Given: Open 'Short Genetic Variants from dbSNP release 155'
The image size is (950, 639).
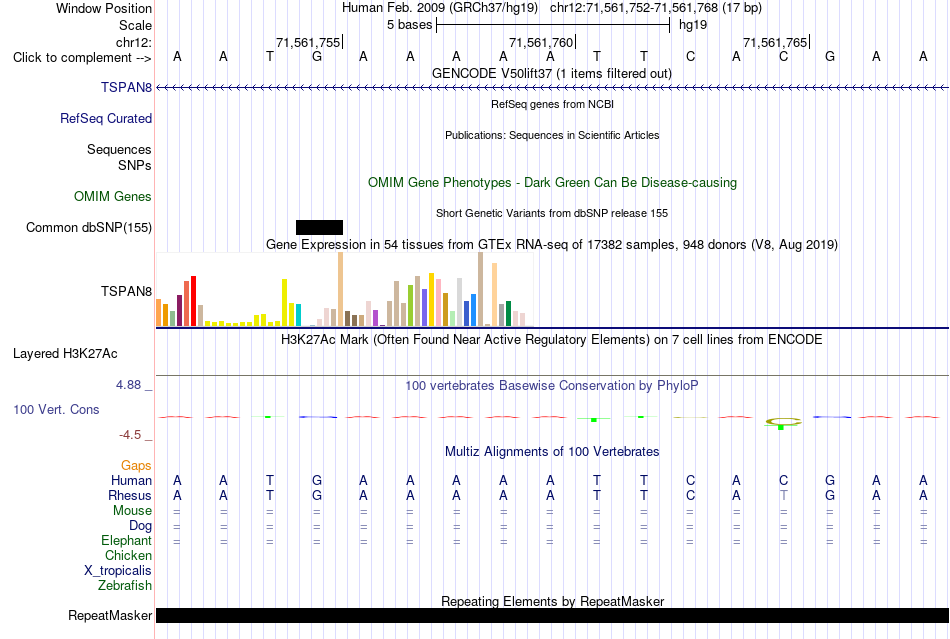Looking at the screenshot, I should tap(552, 213).
